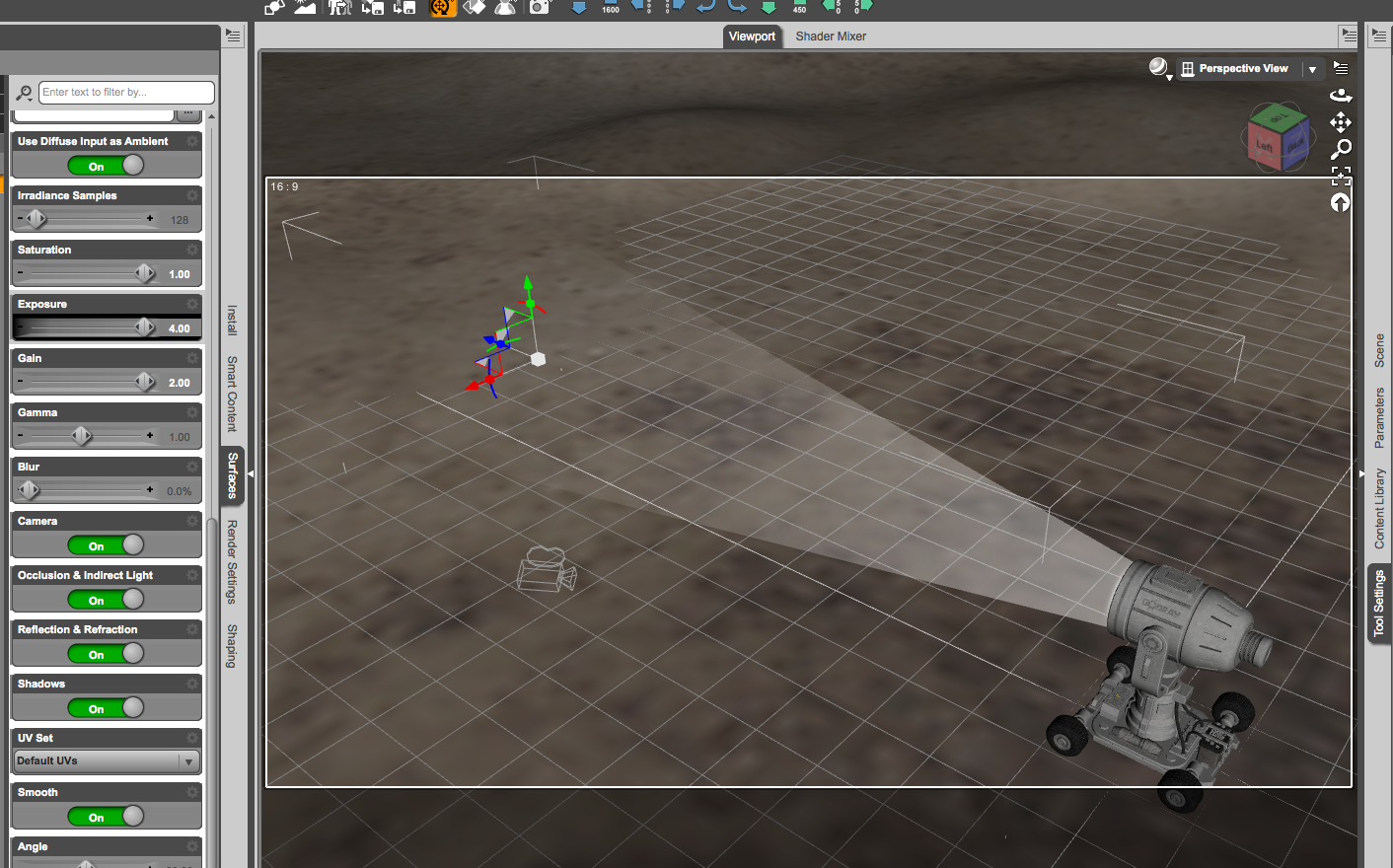Open the DrawStyle sphere options
The image size is (1393, 868).
coord(1159,68)
